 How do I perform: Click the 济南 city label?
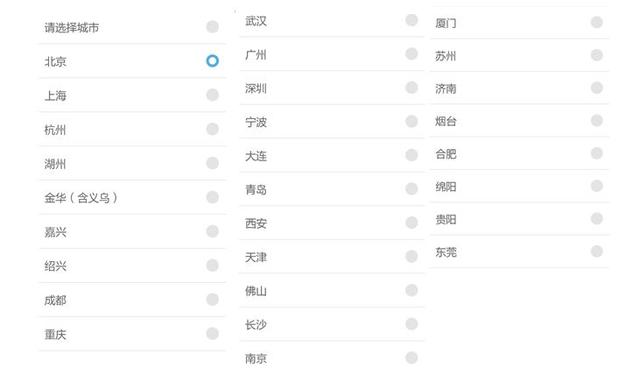[x=446, y=89]
